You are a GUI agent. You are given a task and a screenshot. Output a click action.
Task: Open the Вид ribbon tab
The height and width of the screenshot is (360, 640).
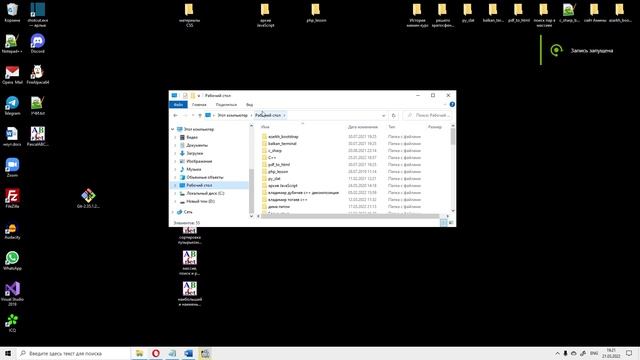click(249, 105)
